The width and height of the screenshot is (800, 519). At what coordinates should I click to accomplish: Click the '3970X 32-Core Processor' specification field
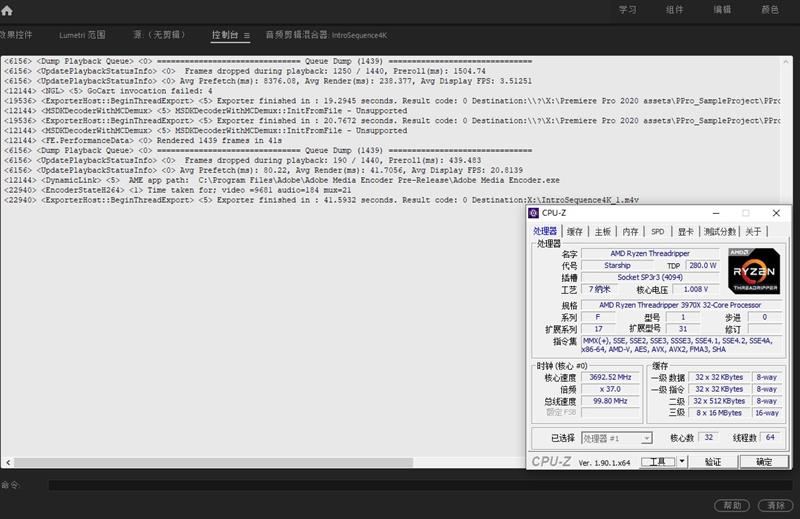(682, 305)
